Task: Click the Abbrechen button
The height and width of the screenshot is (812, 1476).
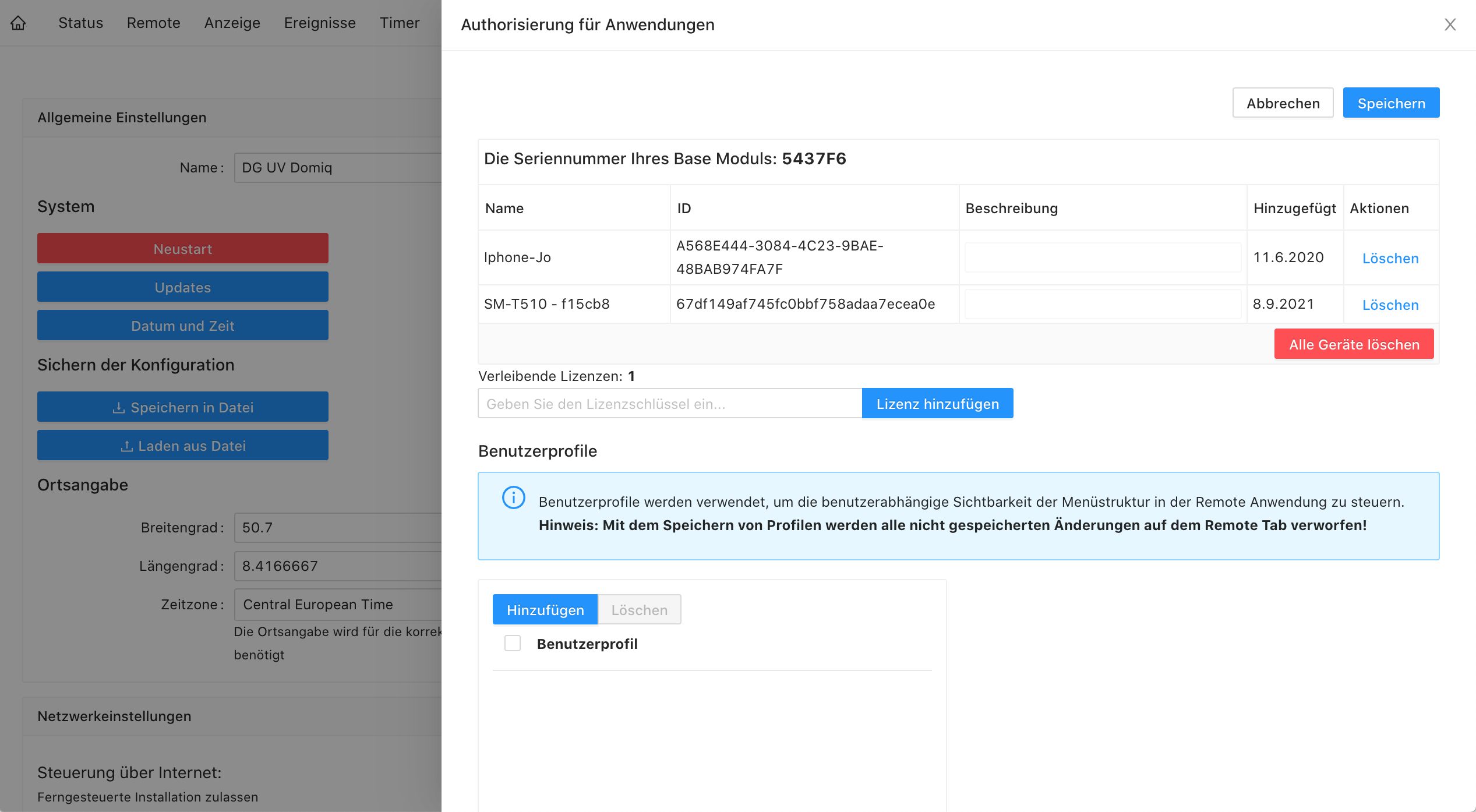Action: pos(1283,103)
